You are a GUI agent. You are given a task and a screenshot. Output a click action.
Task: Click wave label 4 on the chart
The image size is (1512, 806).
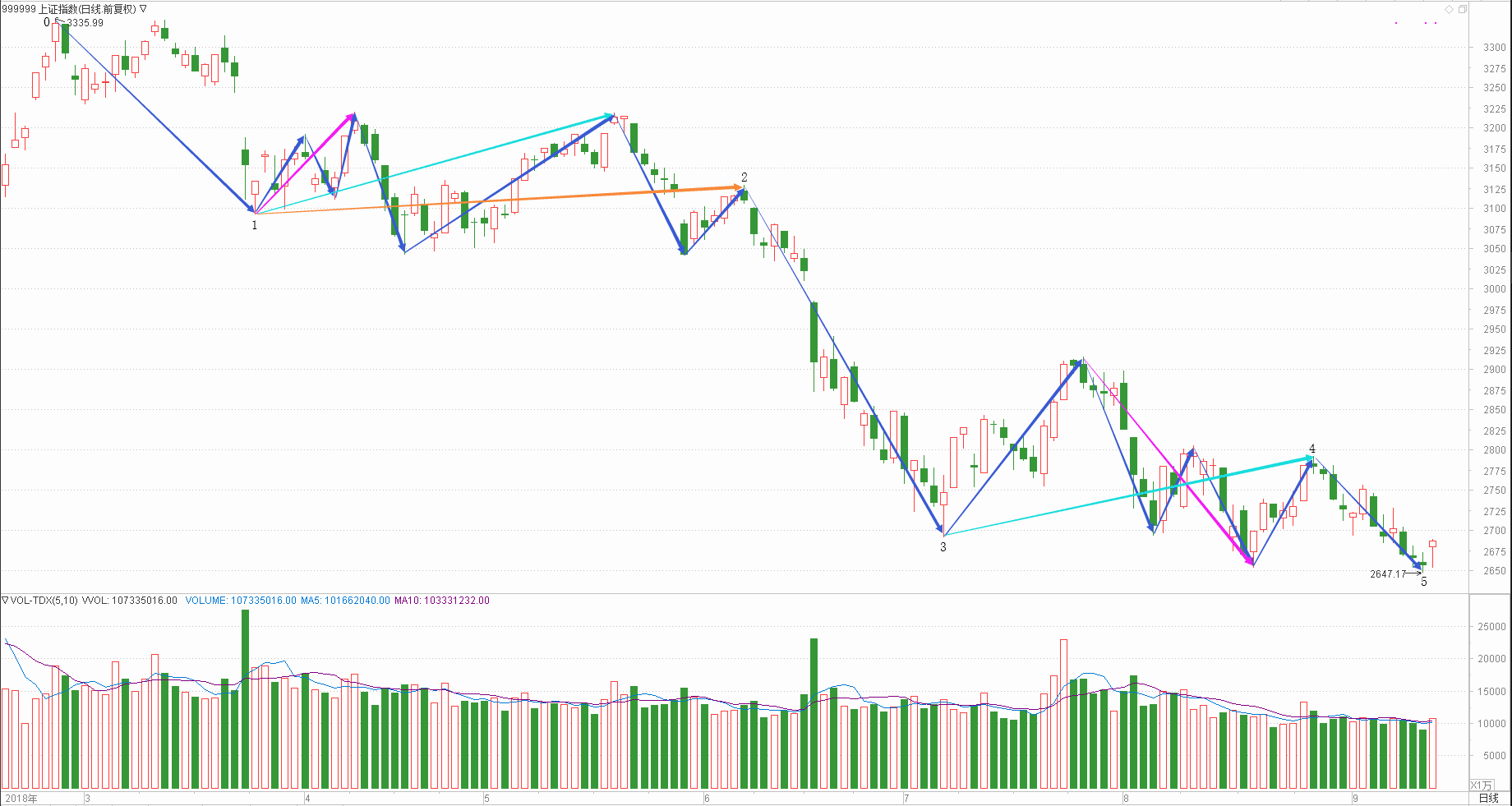pyautogui.click(x=1312, y=449)
